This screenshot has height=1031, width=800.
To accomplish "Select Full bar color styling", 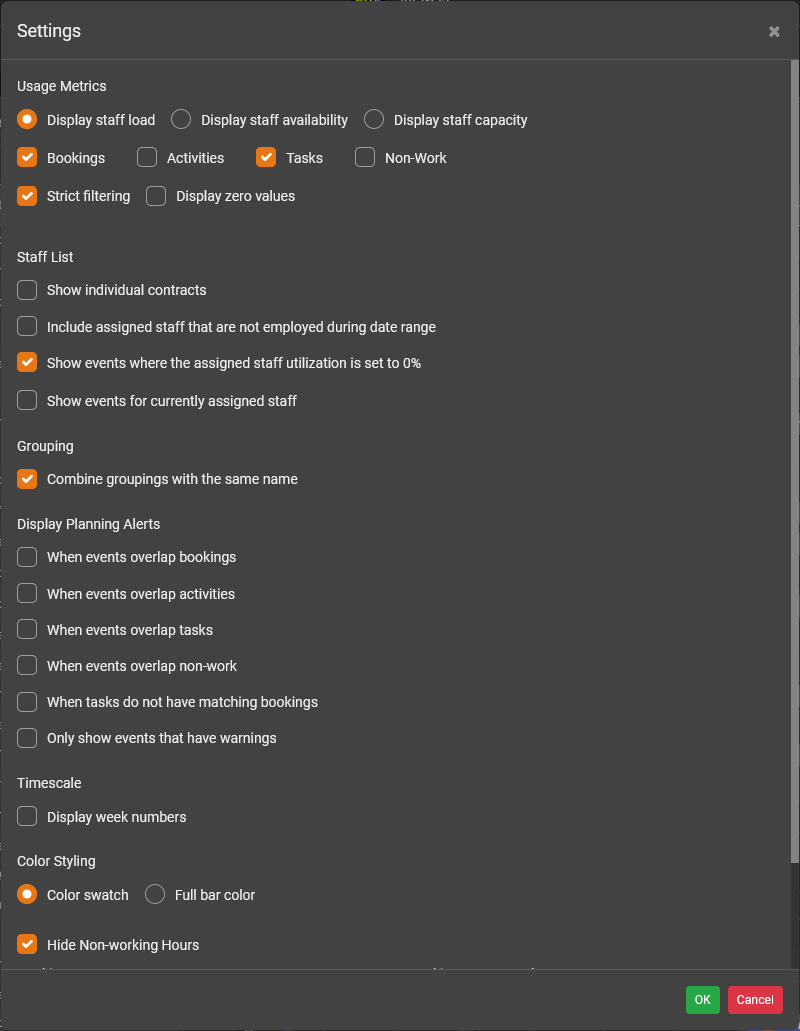I will (x=155, y=895).
